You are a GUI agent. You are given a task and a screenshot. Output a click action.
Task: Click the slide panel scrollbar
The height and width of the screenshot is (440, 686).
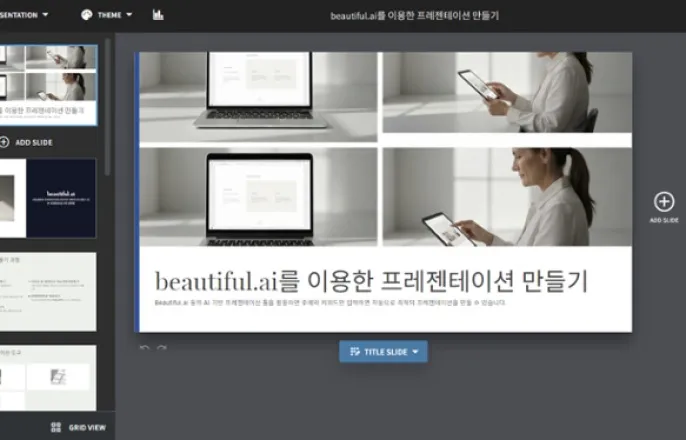pos(107,107)
